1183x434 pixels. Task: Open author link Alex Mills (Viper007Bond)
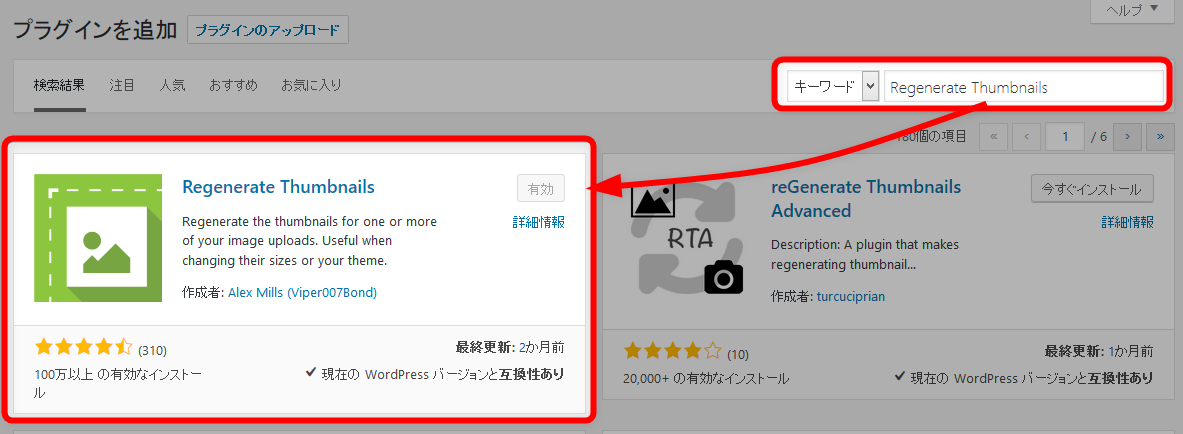[303, 292]
